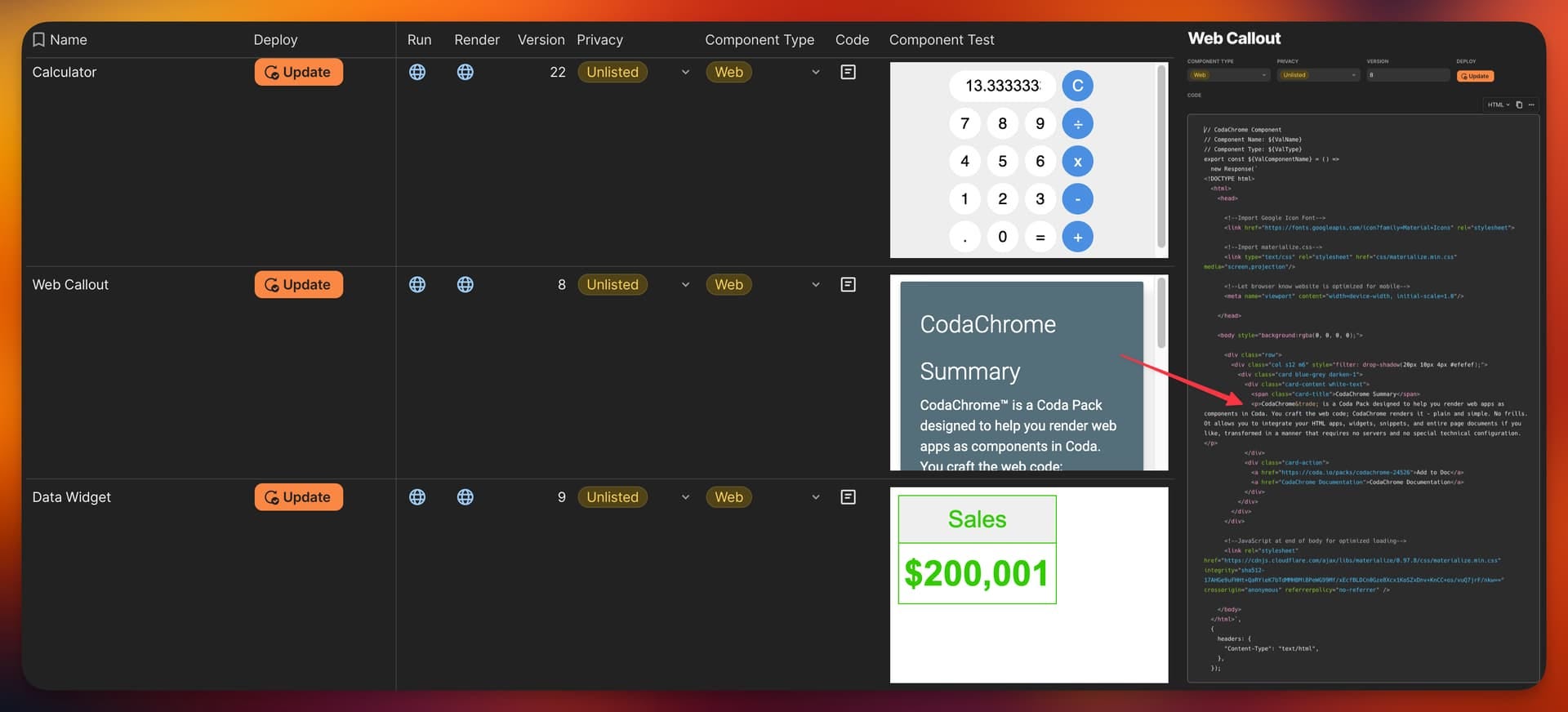This screenshot has height=712, width=1568.
Task: Click the Unlisted tag in the Calculator row
Action: tap(612, 72)
